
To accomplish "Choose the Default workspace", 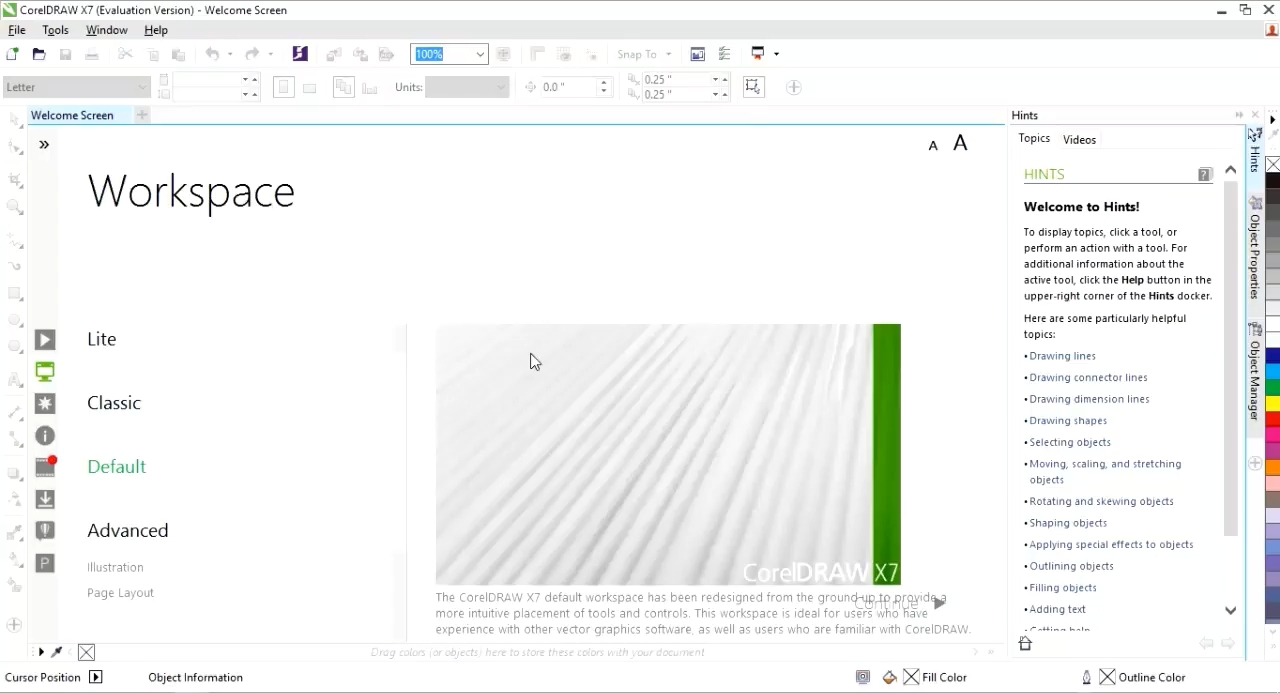I will 117,467.
